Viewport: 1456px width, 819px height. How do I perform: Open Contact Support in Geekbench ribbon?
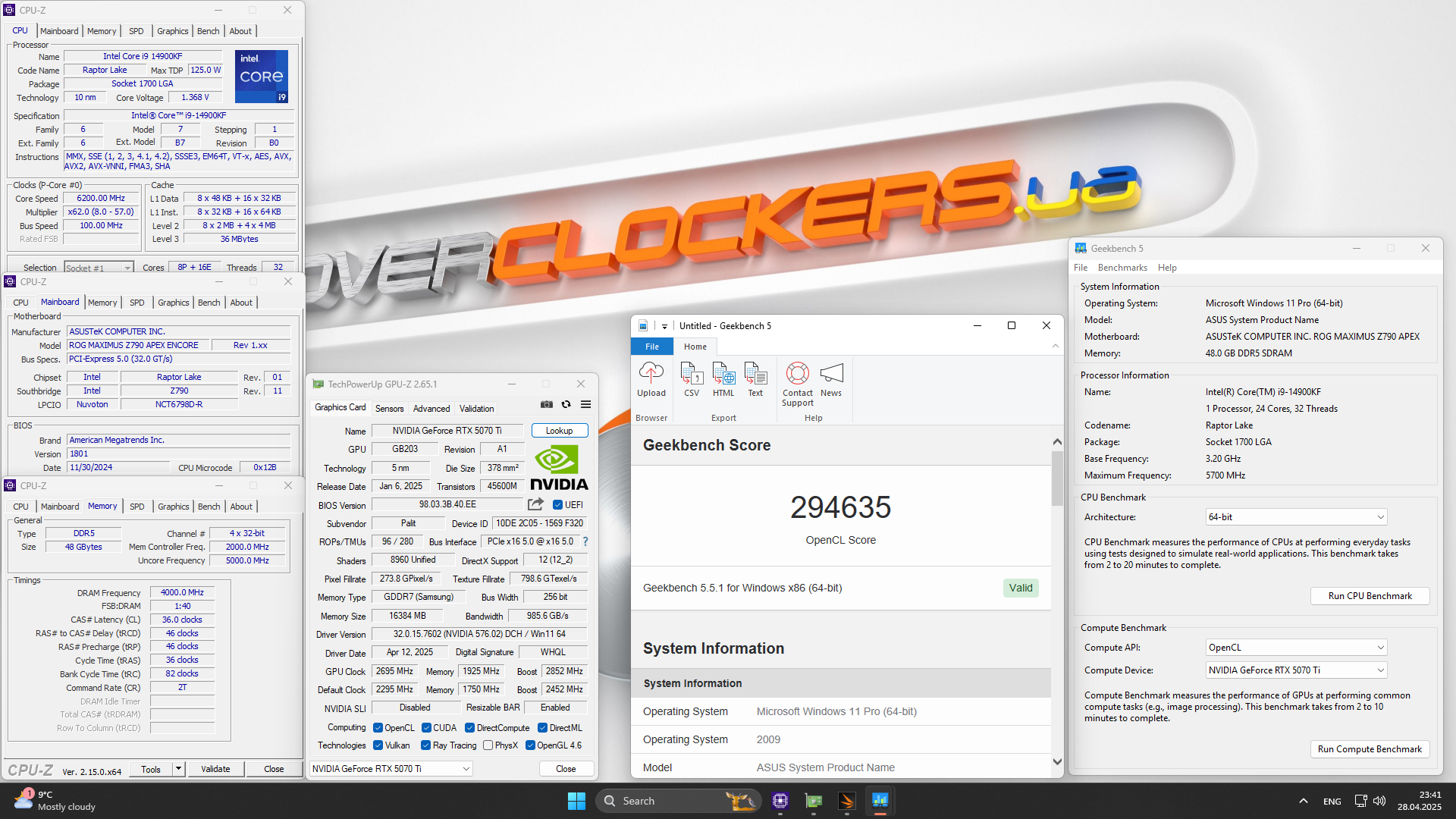(798, 384)
